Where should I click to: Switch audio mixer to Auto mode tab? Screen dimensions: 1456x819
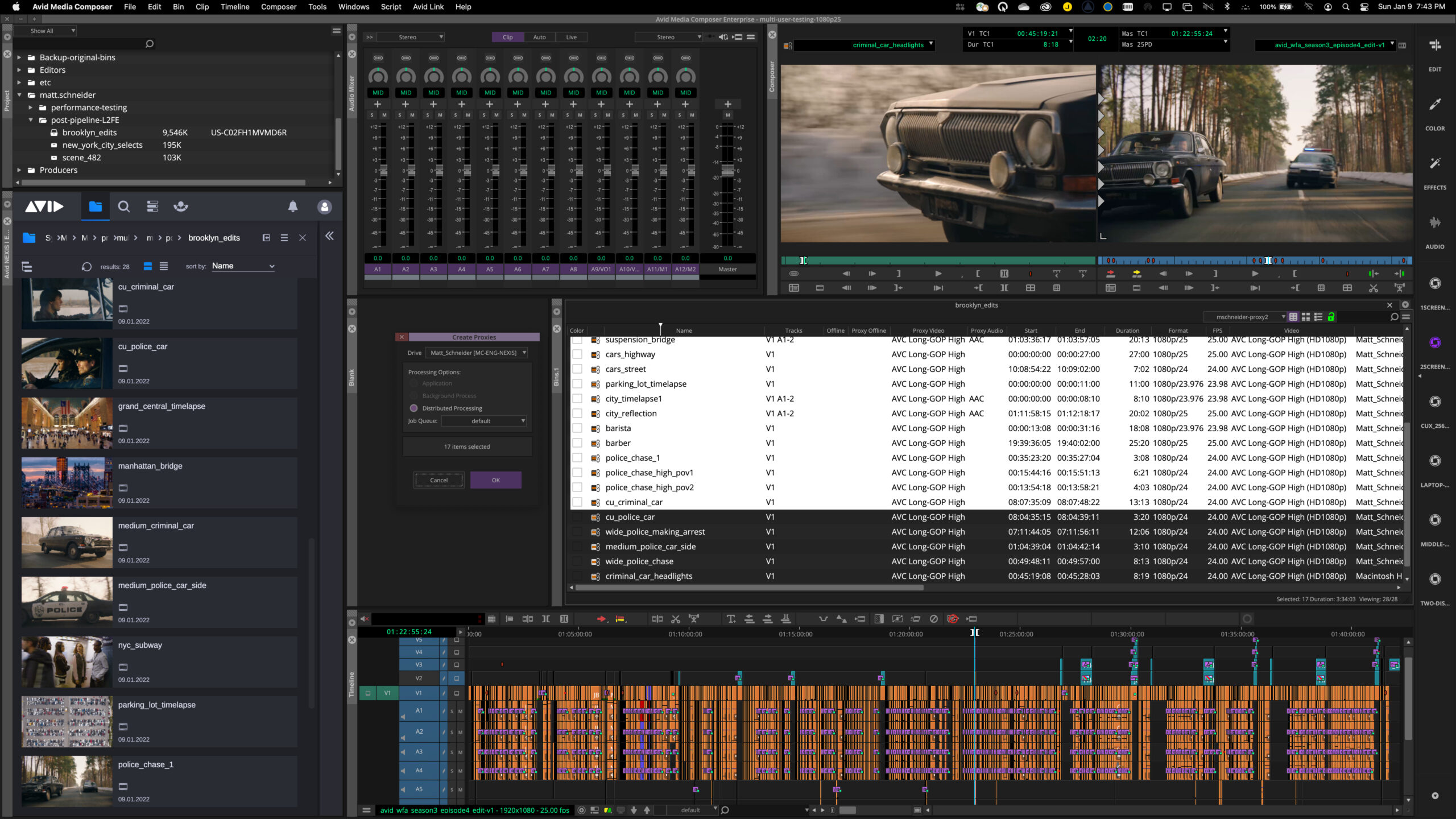tap(539, 37)
